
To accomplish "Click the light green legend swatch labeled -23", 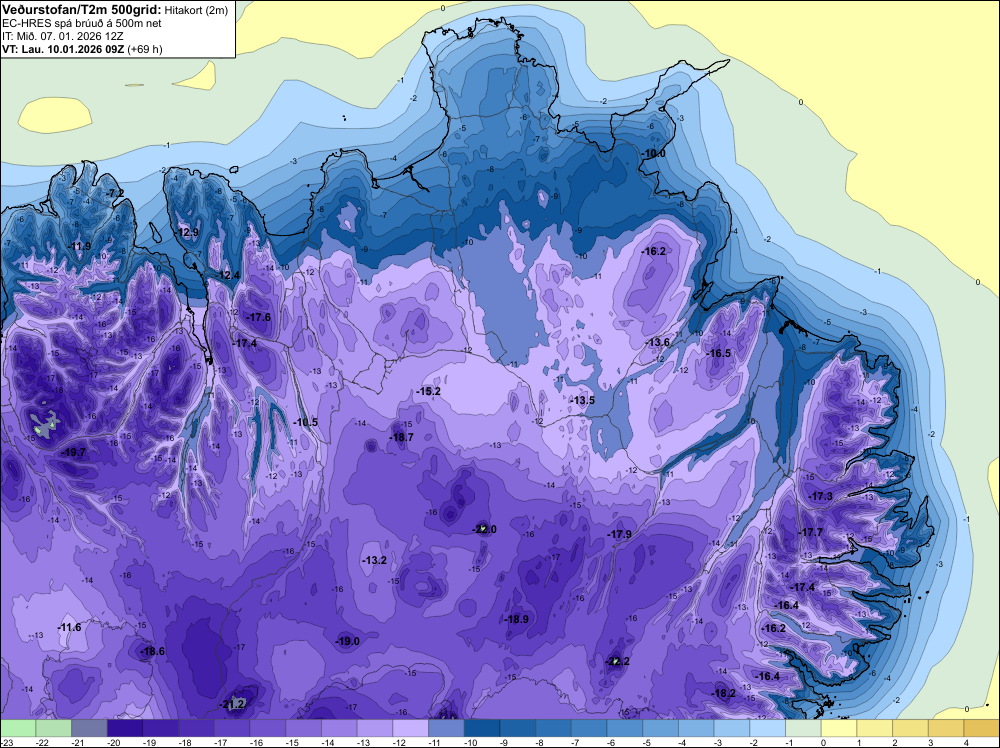I will coord(18,728).
